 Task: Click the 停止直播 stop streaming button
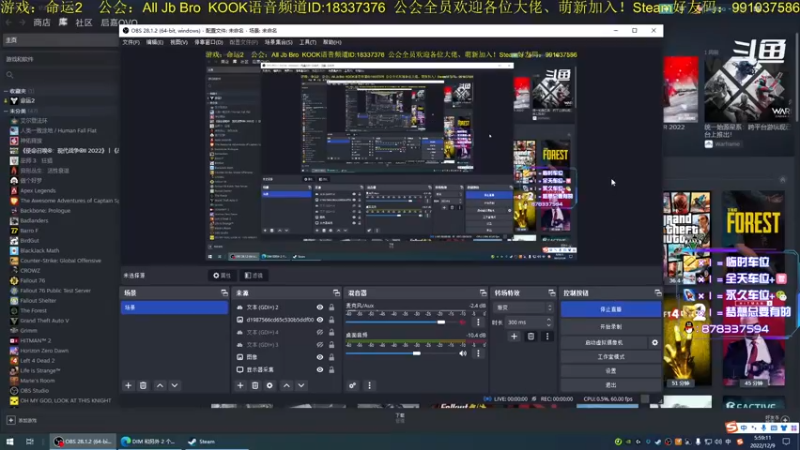[x=611, y=309]
